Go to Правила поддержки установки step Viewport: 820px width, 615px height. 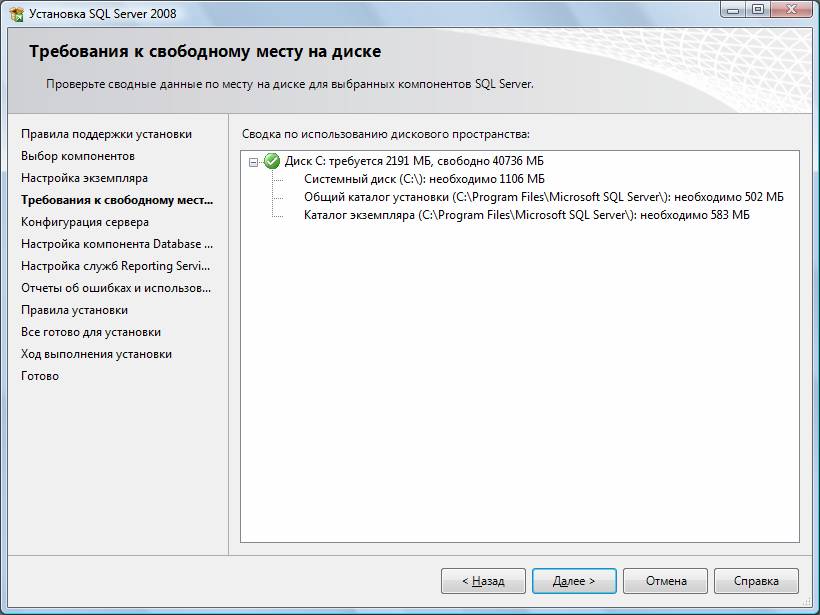[106, 134]
